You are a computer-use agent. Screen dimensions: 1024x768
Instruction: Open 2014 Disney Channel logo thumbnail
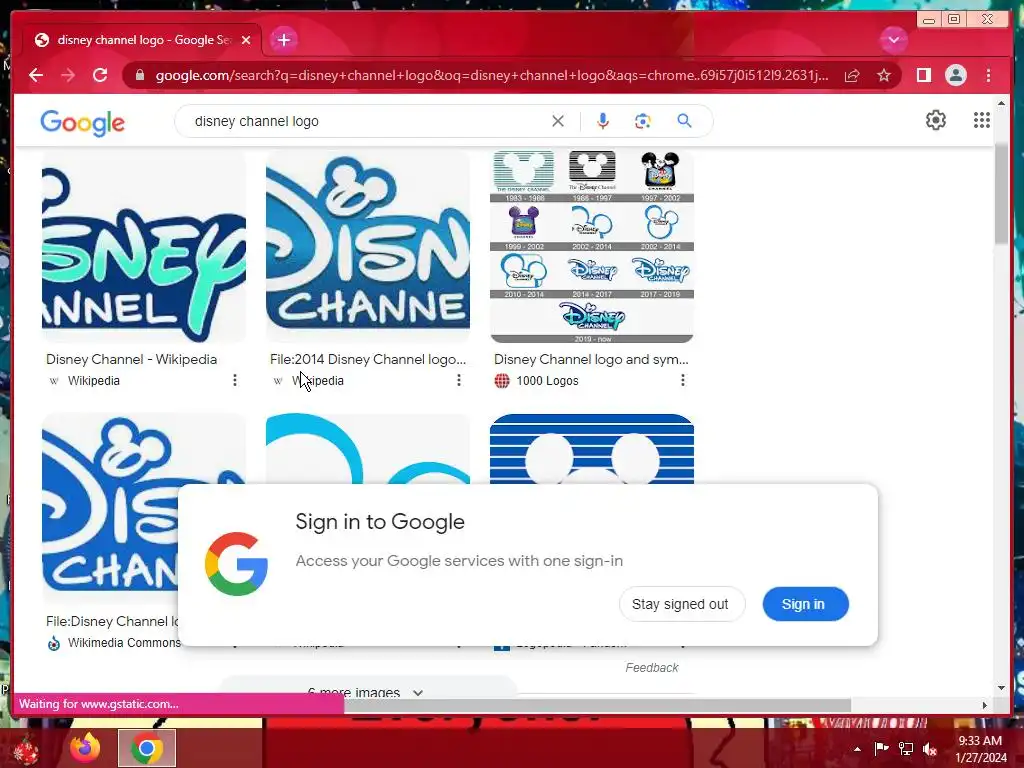pyautogui.click(x=368, y=246)
